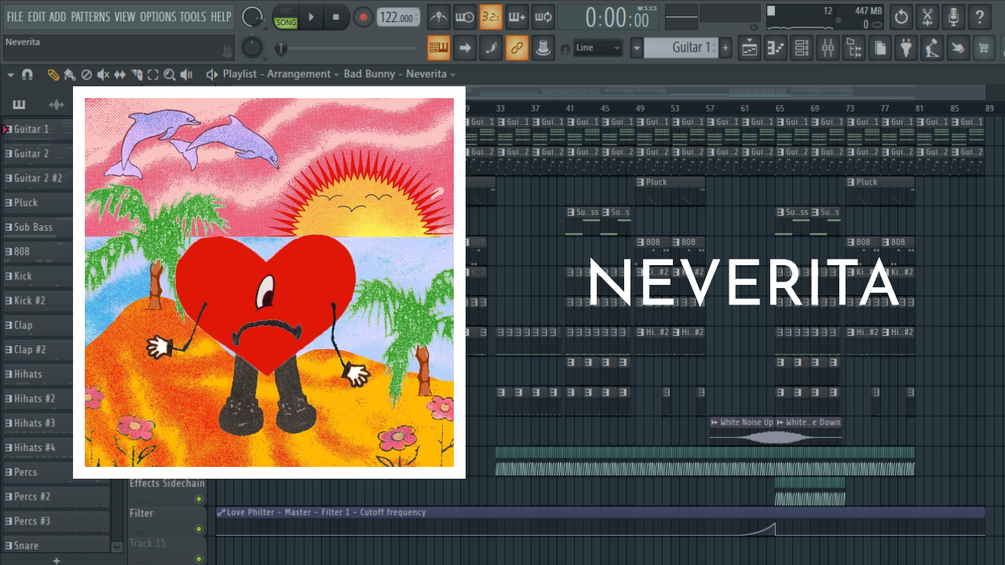Click the Guitar 1 pattern selector field
The width and height of the screenshot is (1005, 565).
click(681, 48)
